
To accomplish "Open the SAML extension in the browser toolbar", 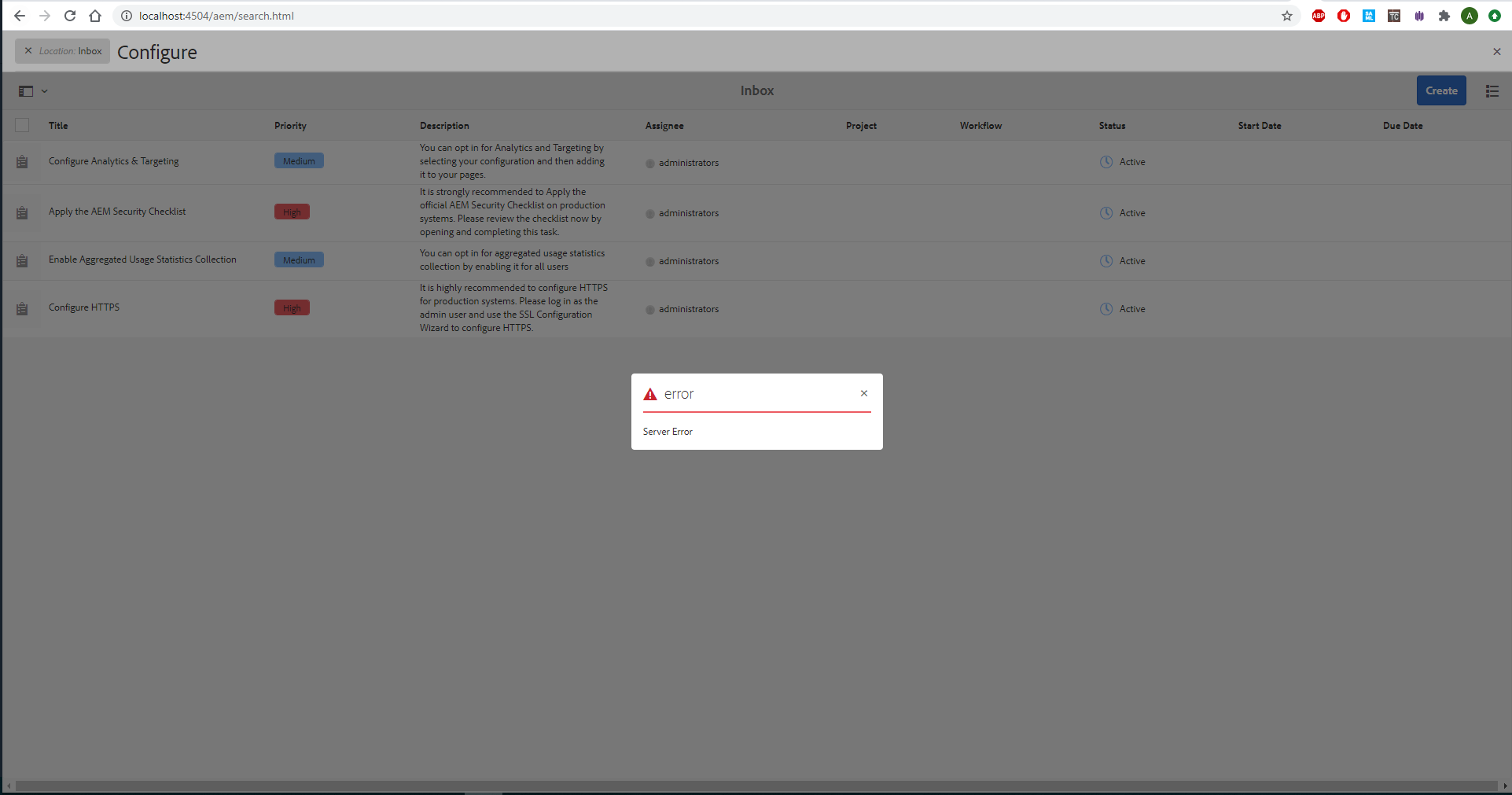I will coord(1368,16).
